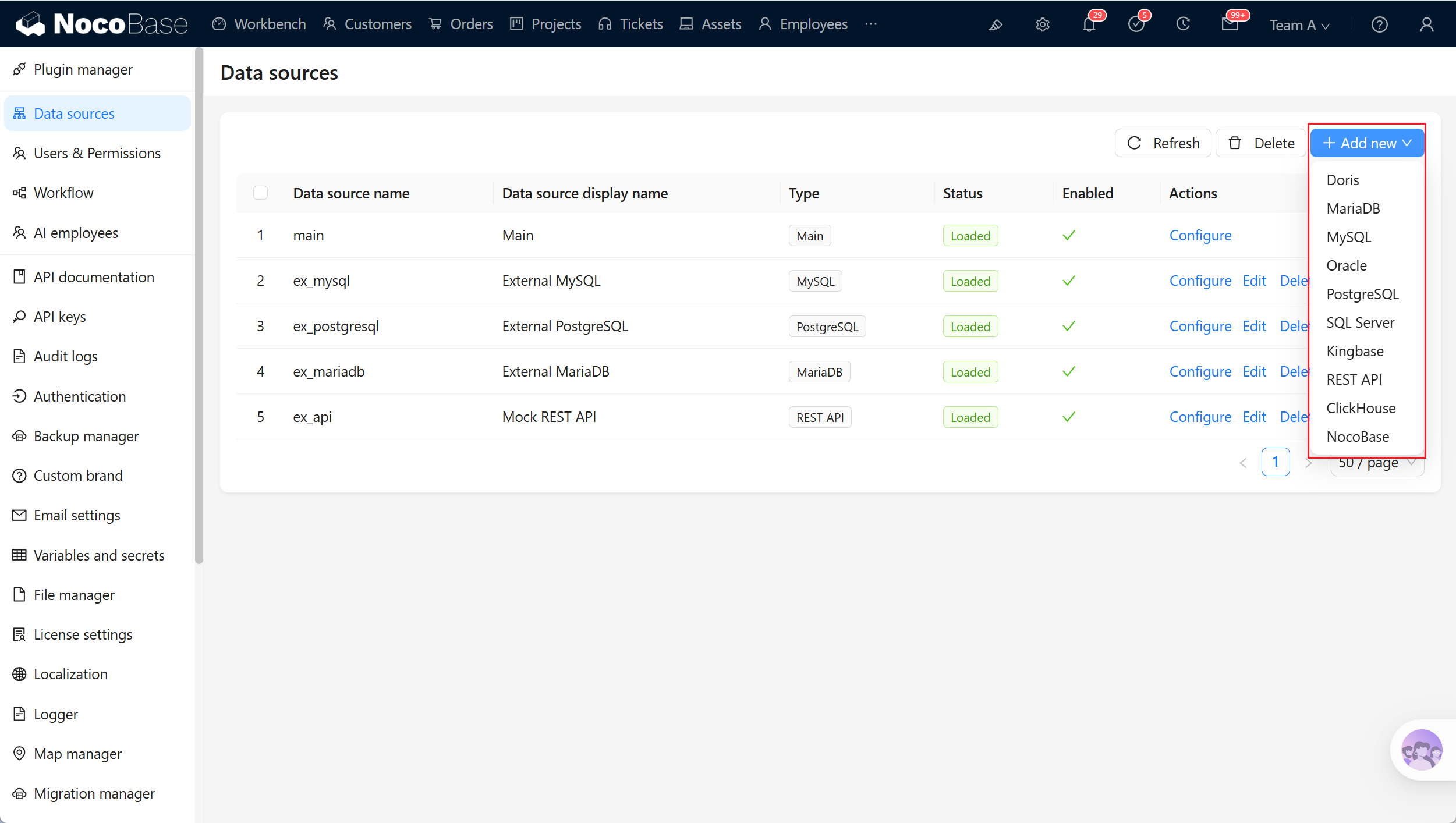Click the API documentation book icon

pyautogui.click(x=19, y=277)
